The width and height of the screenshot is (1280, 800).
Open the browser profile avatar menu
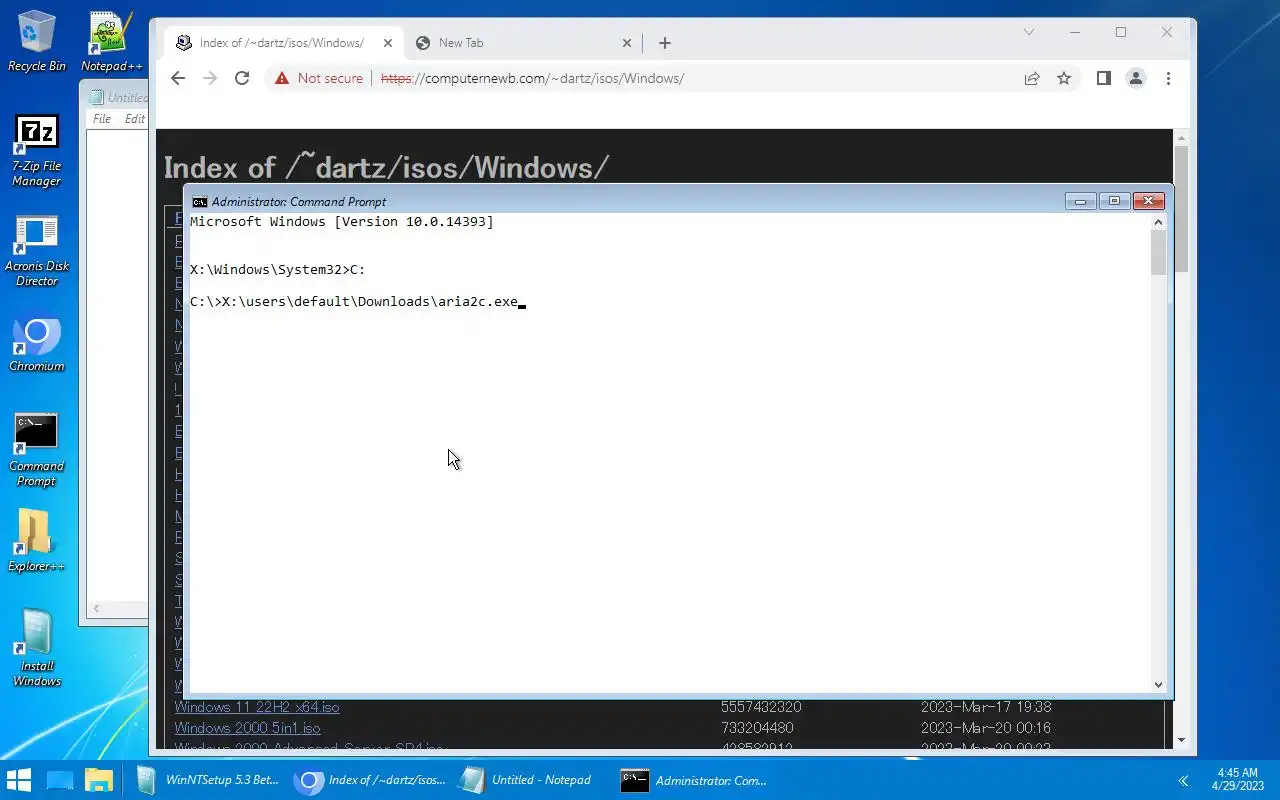[x=1135, y=78]
